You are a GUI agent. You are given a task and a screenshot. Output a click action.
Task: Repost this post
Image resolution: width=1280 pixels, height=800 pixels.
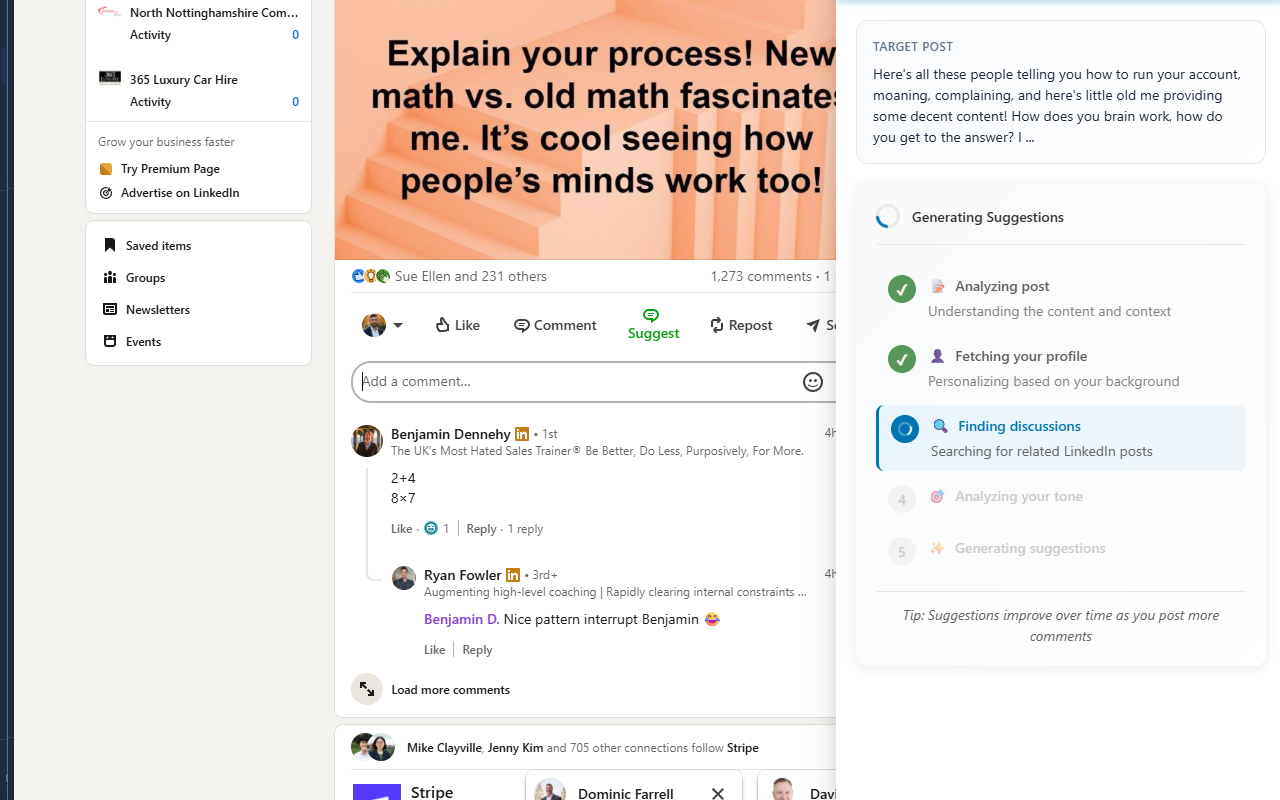click(x=741, y=325)
